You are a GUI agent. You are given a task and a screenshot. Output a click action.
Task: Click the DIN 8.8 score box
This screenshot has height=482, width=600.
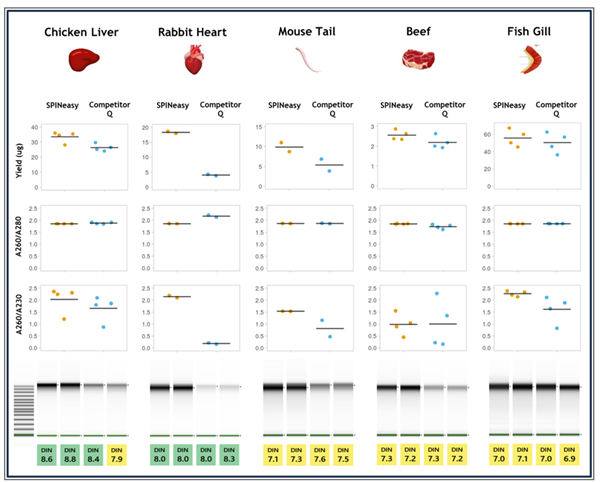pos(72,456)
